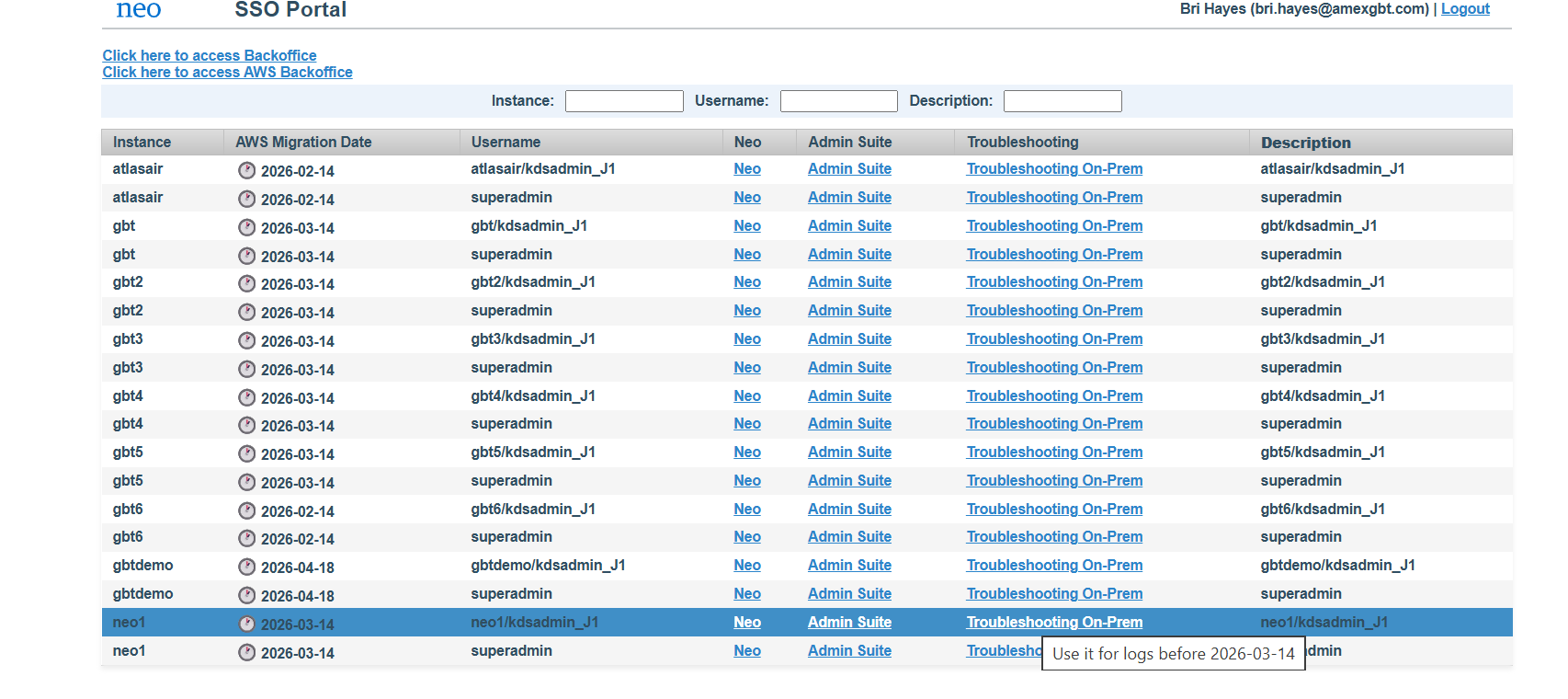Select date 2026-04-18 in gbtdemo/kdsadmin_J1 row
1568x699 pixels.
coord(298,567)
